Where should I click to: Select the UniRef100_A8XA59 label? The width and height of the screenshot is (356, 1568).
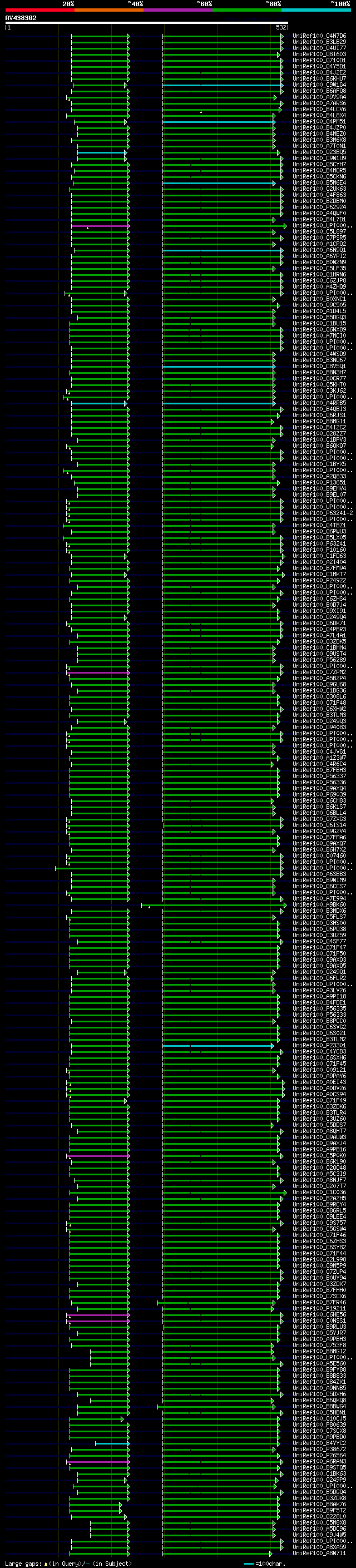click(x=319, y=1547)
